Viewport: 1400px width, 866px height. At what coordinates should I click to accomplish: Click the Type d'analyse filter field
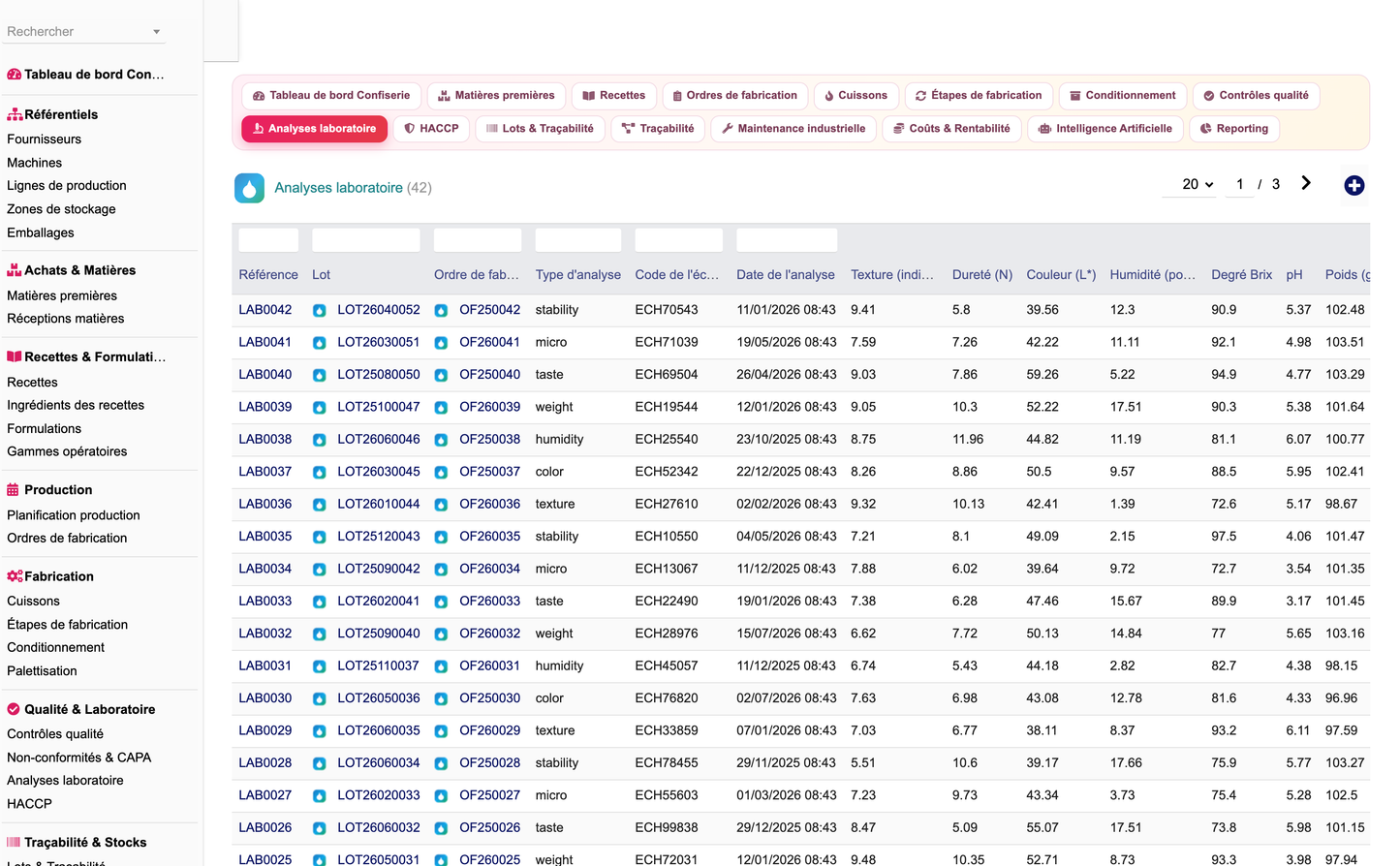pyautogui.click(x=578, y=240)
